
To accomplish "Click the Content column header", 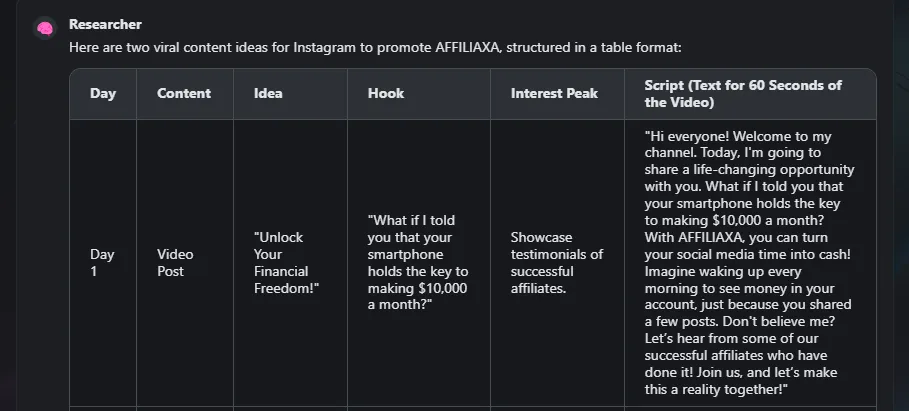I will pyautogui.click(x=184, y=93).
